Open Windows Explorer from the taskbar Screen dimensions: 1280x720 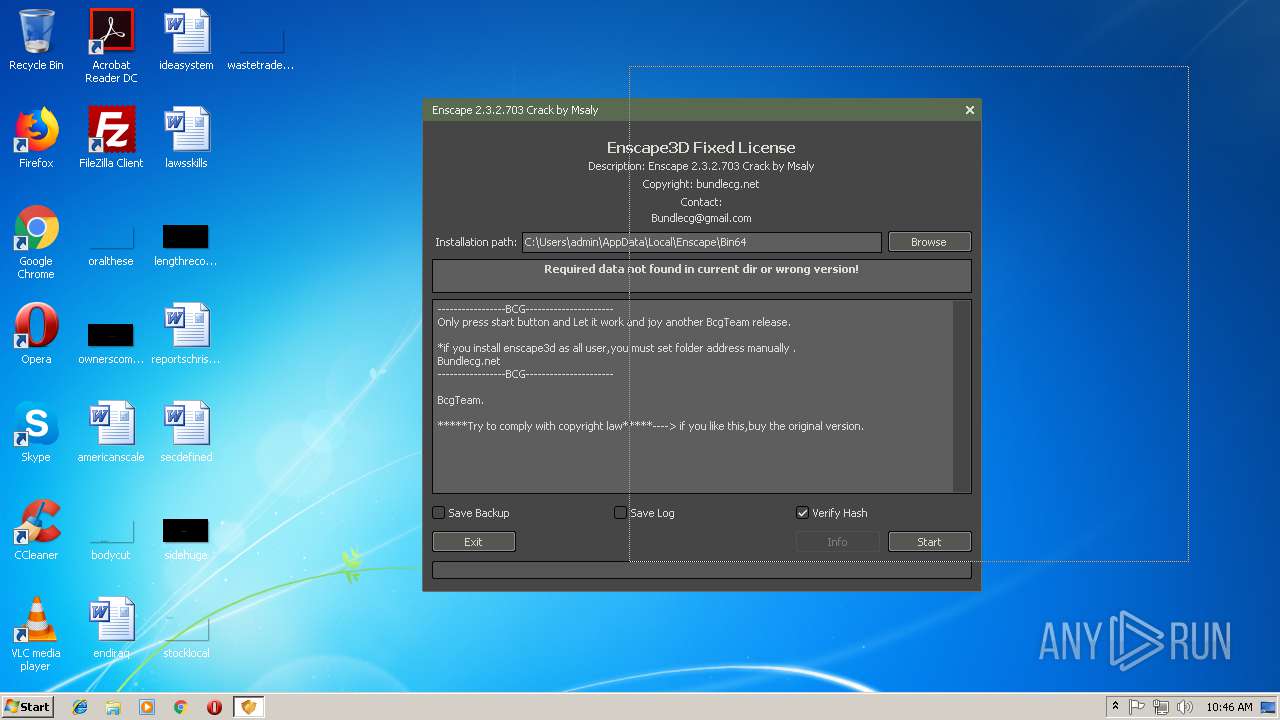tap(113, 707)
